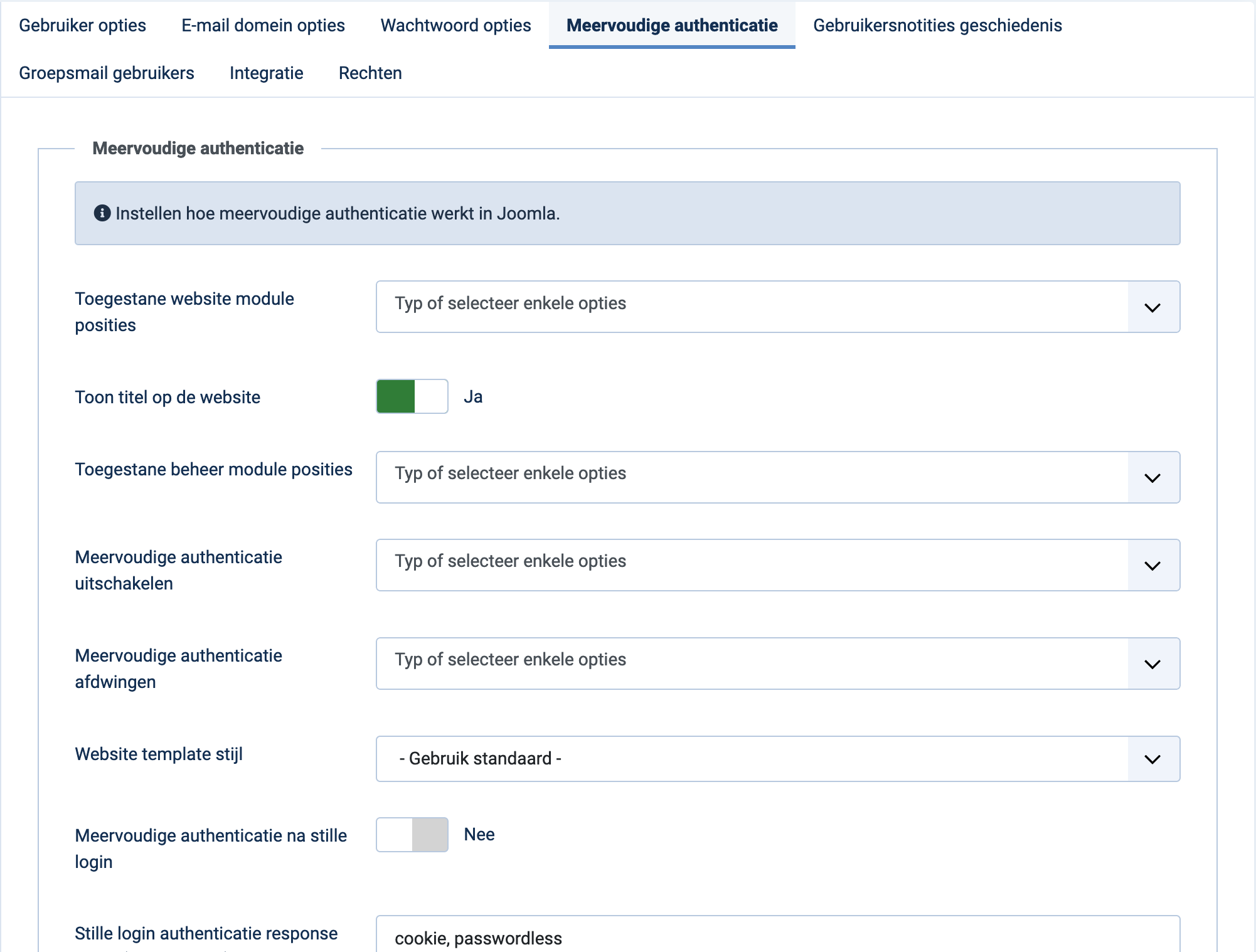1256x952 pixels.
Task: Open the Rechten tab
Action: tap(370, 73)
